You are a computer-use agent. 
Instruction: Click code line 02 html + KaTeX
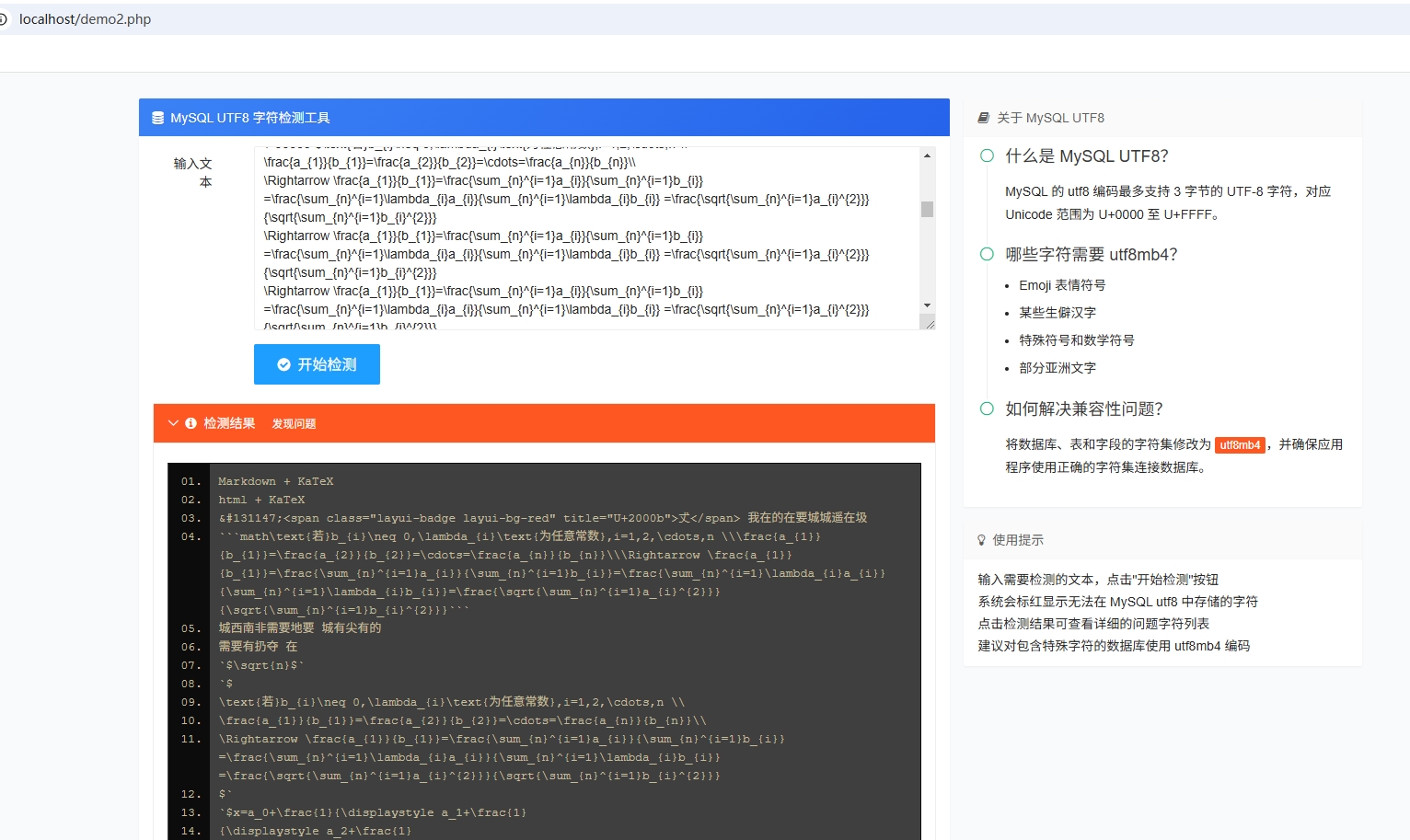(261, 500)
